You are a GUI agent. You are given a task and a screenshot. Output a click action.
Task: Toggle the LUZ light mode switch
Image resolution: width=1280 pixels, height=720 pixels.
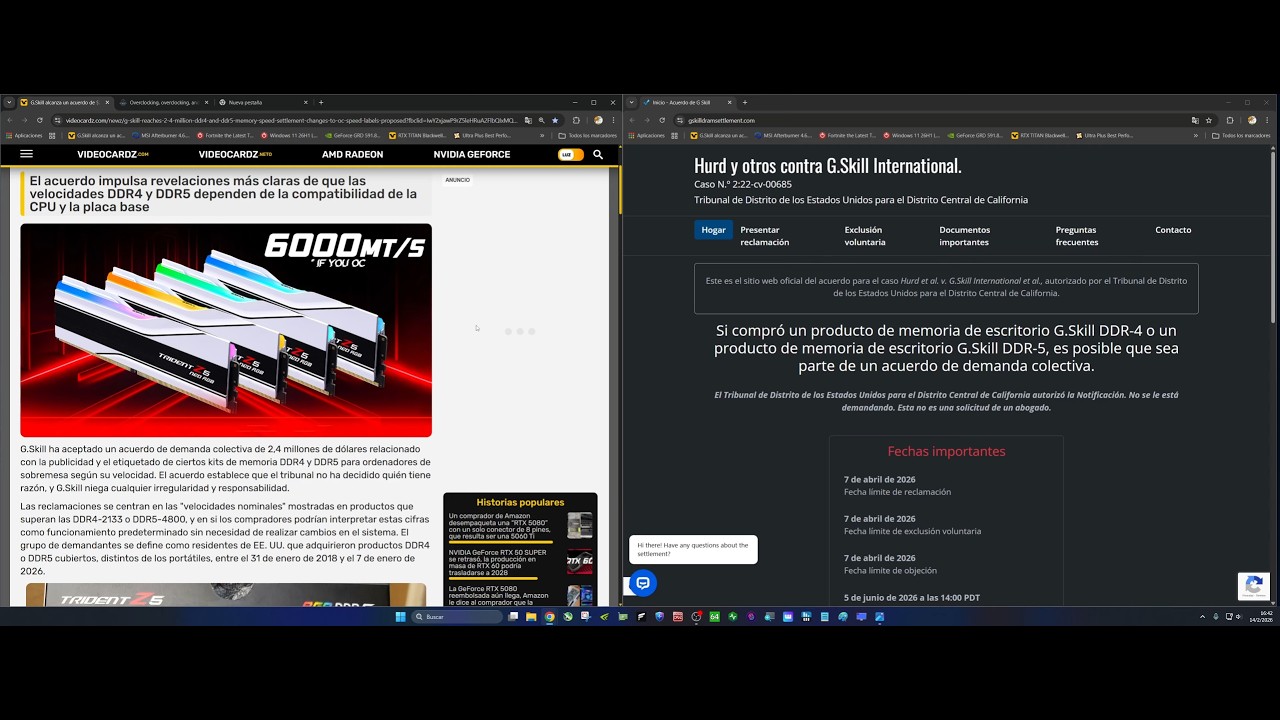[x=570, y=155]
